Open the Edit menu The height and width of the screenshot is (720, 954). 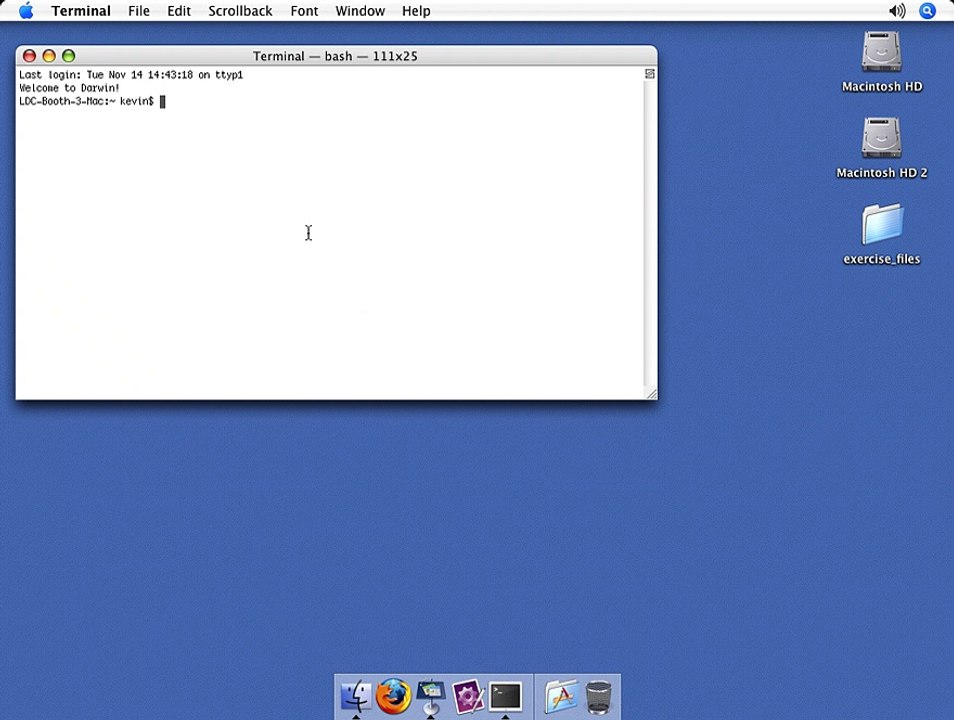179,11
